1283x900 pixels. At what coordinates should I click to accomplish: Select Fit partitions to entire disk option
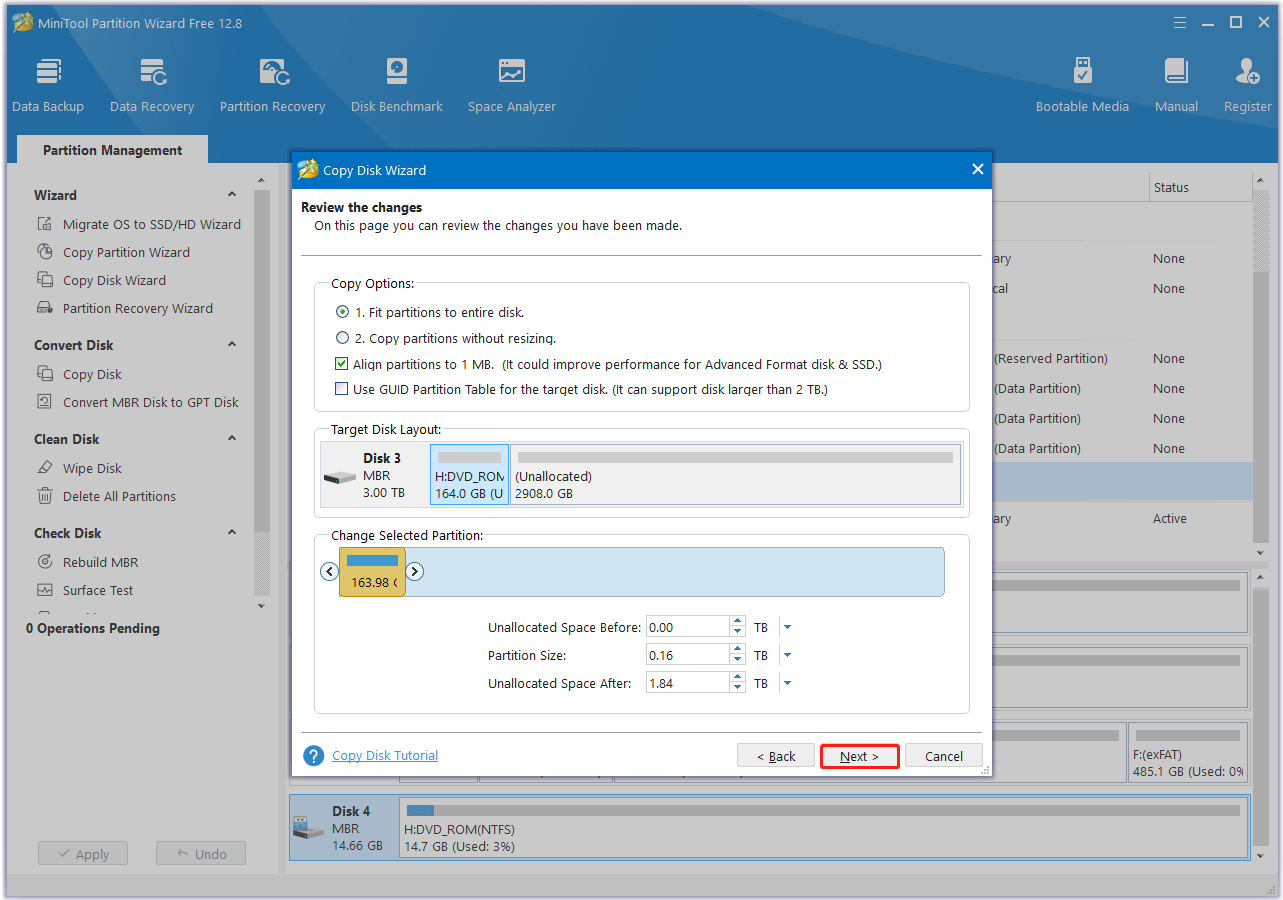point(343,312)
